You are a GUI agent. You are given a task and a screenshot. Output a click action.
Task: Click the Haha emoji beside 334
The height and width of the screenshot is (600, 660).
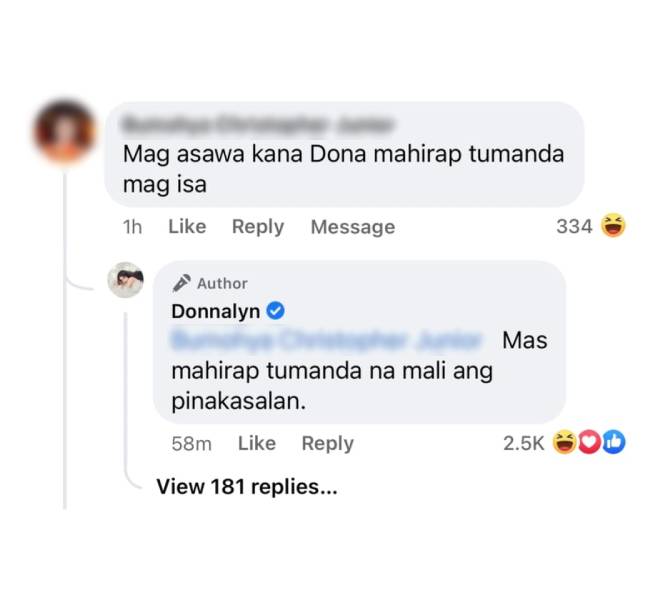tap(613, 226)
